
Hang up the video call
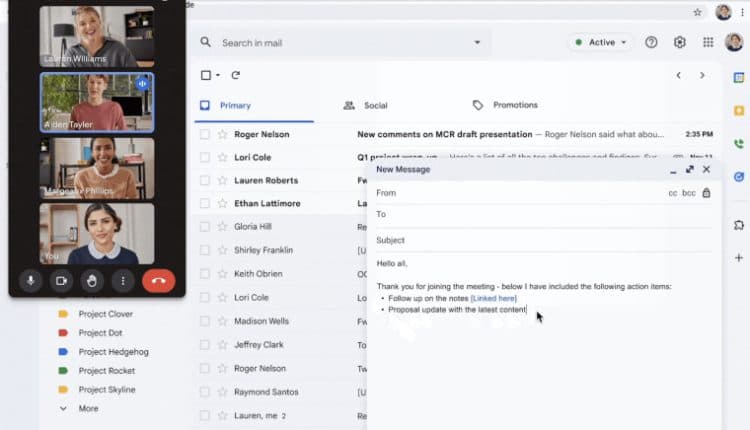(x=158, y=281)
